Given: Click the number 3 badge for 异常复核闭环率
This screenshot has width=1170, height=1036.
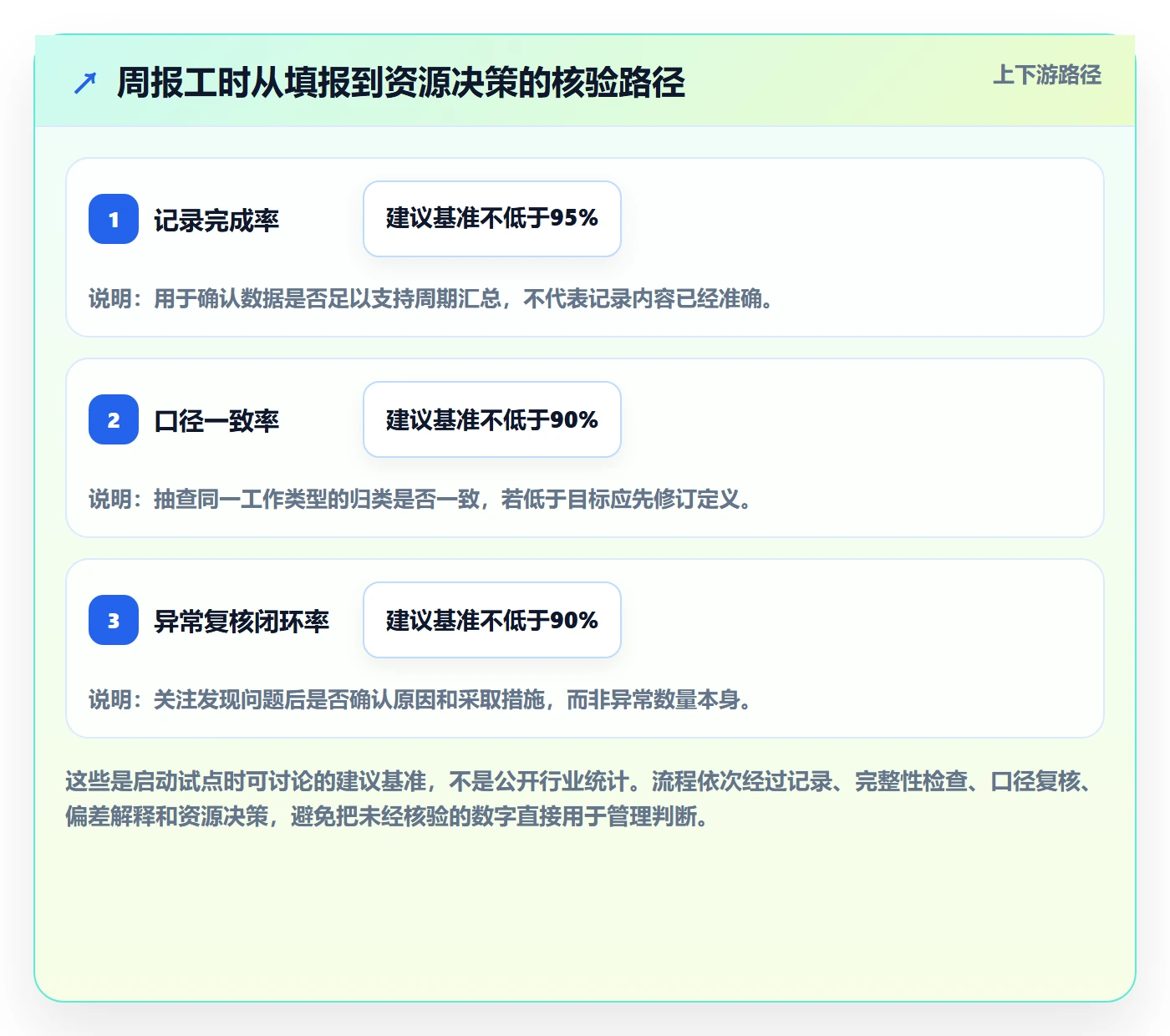Looking at the screenshot, I should coord(114,620).
